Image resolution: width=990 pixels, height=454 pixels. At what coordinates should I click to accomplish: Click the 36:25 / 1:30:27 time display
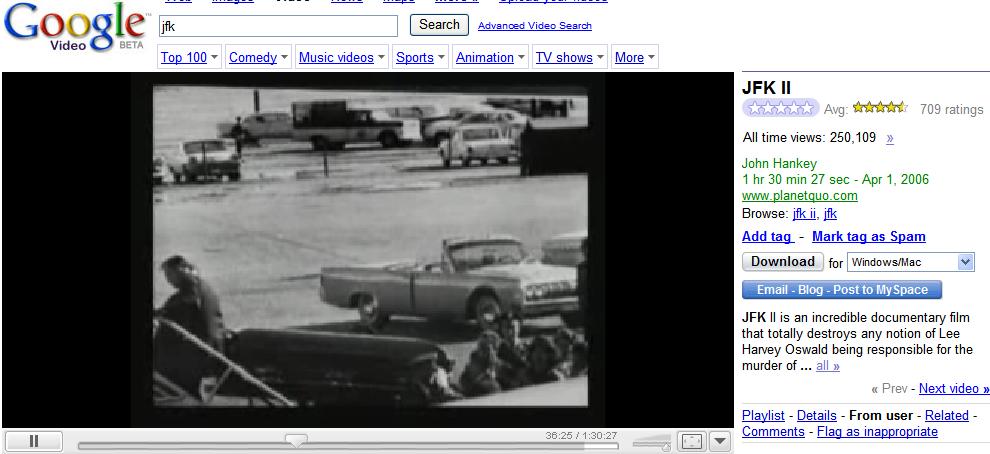click(x=581, y=436)
